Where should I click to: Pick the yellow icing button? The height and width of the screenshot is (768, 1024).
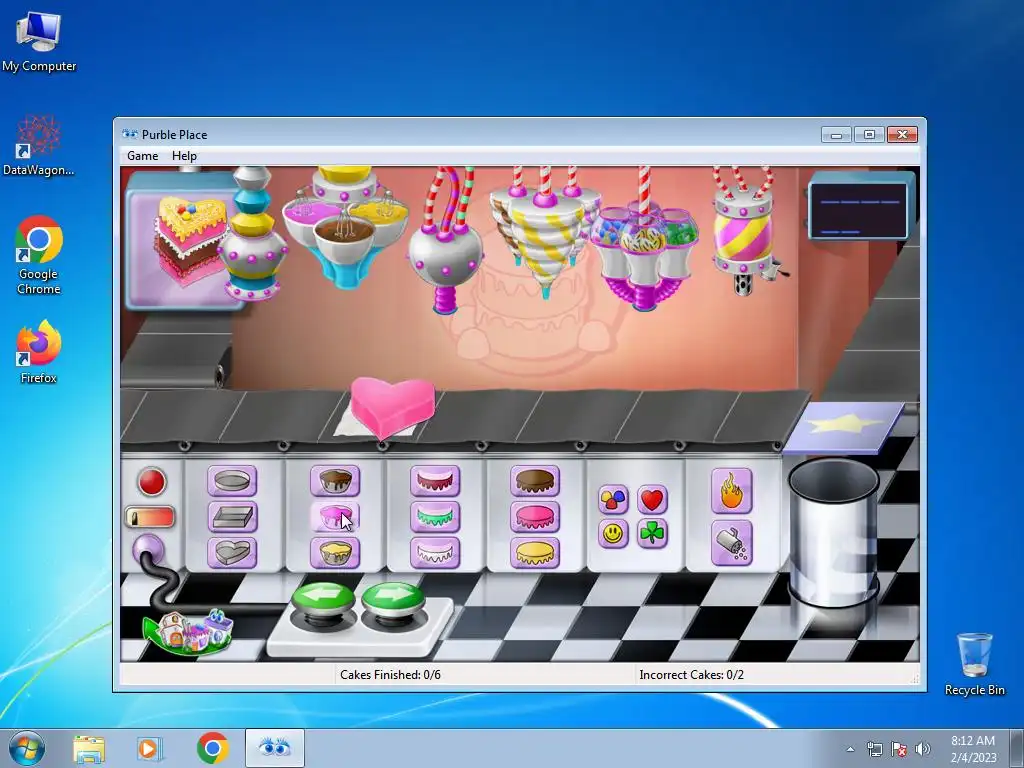click(535, 552)
